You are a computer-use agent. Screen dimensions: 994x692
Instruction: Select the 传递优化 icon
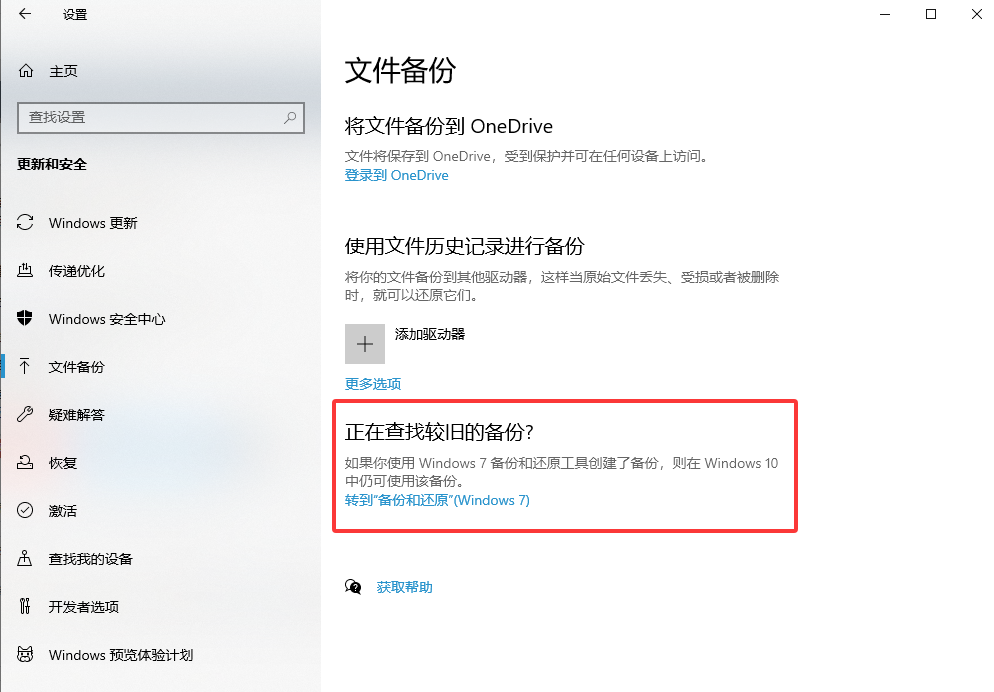[25, 271]
